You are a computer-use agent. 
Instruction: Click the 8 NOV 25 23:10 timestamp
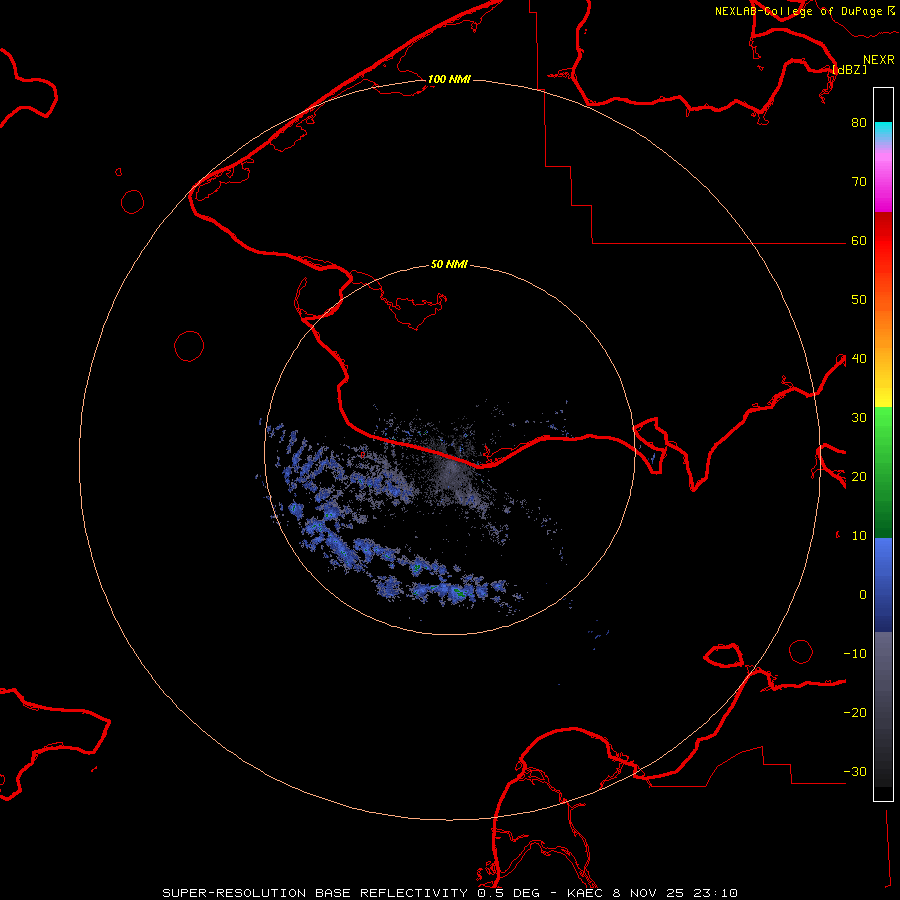[674, 893]
